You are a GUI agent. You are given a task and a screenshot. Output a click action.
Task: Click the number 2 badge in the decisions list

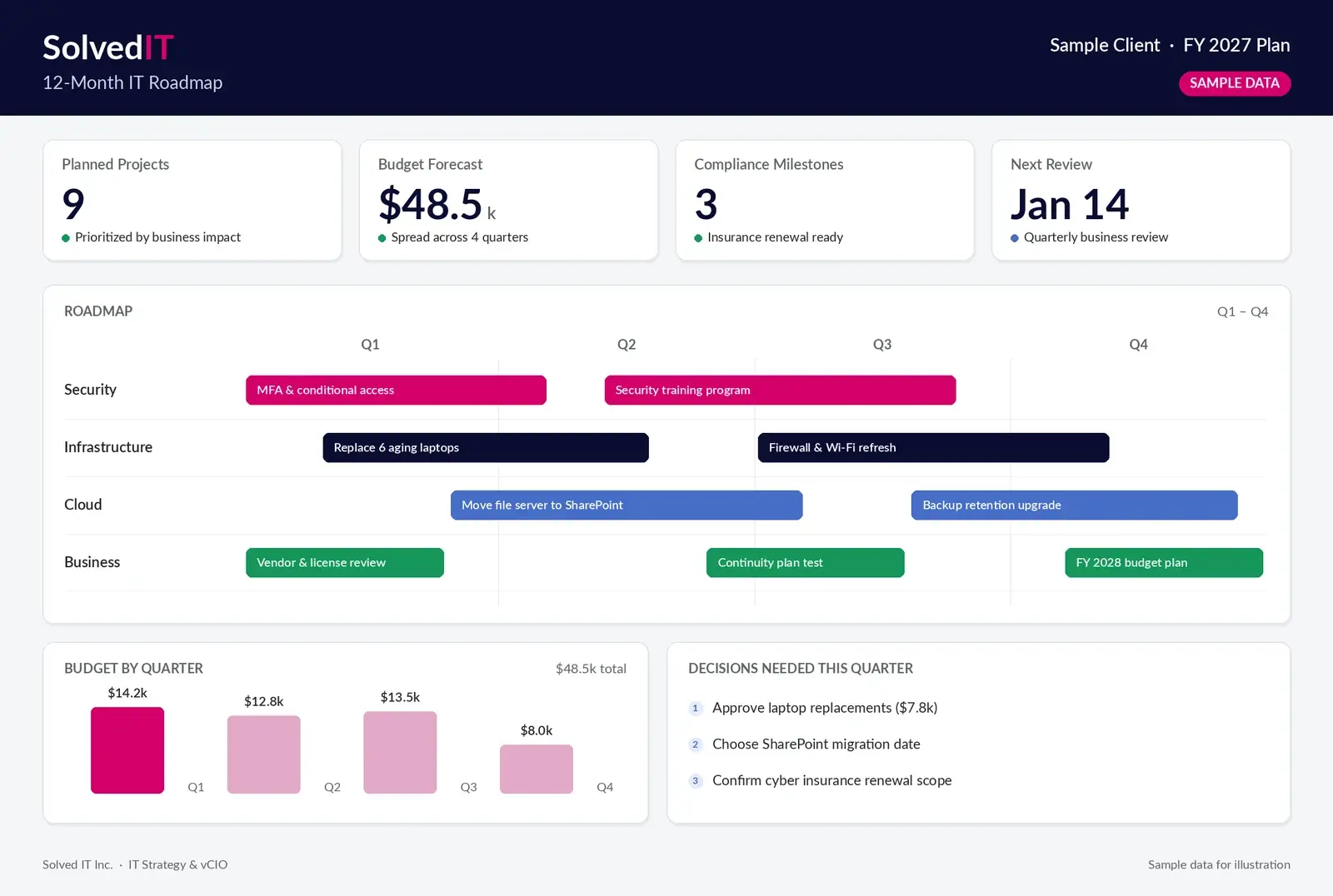696,744
